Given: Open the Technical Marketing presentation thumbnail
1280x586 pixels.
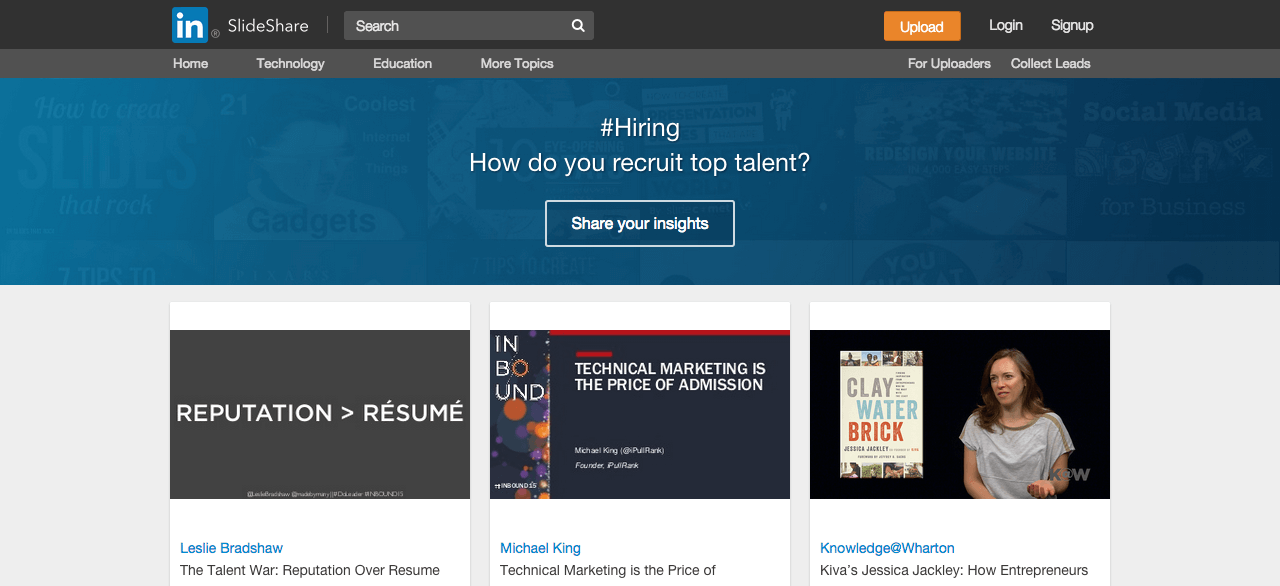Looking at the screenshot, I should coord(640,414).
